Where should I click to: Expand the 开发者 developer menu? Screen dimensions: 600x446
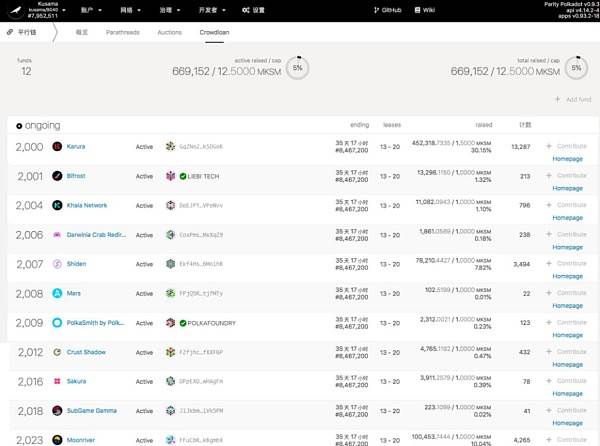pyautogui.click(x=212, y=10)
